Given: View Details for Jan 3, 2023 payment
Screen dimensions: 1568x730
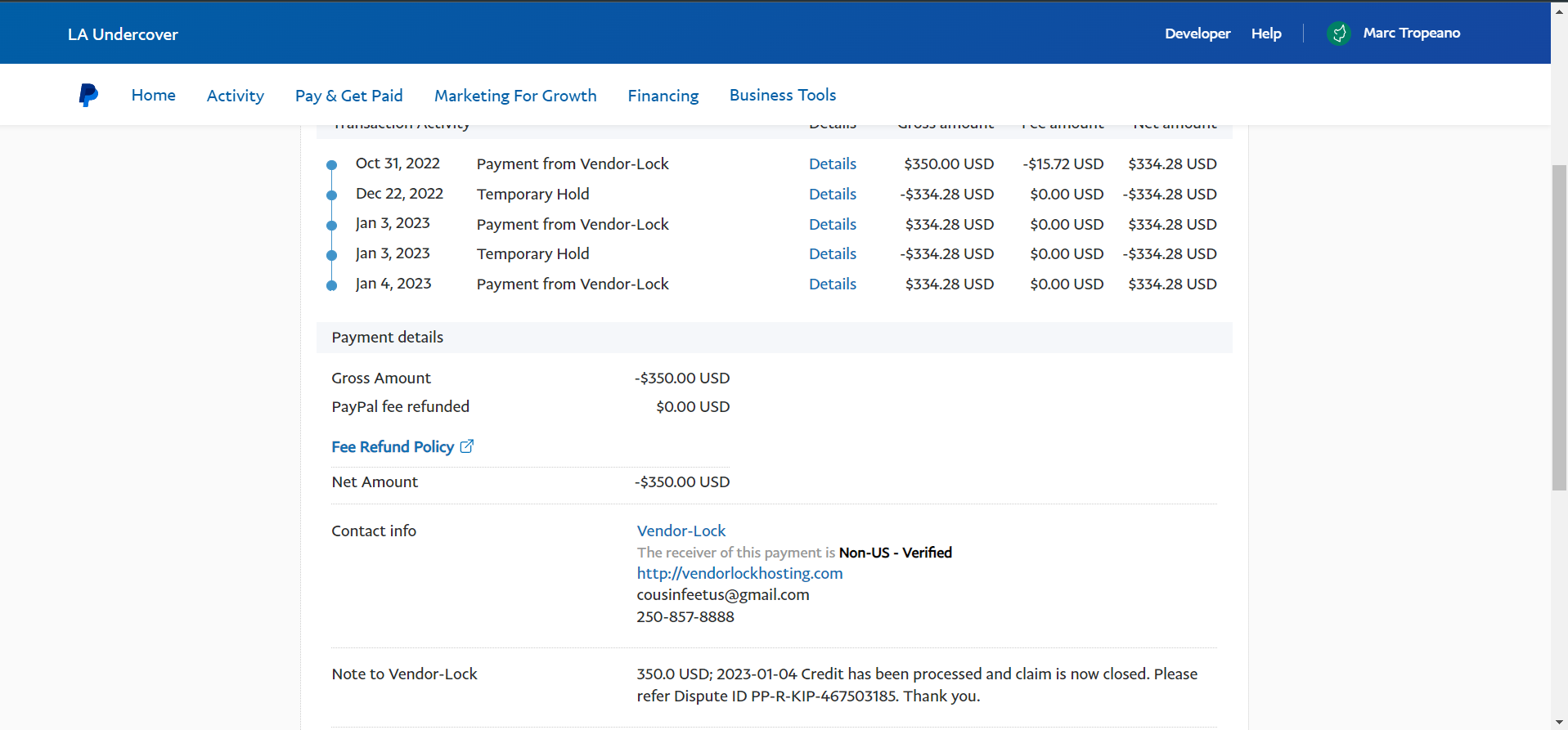Looking at the screenshot, I should tap(833, 224).
